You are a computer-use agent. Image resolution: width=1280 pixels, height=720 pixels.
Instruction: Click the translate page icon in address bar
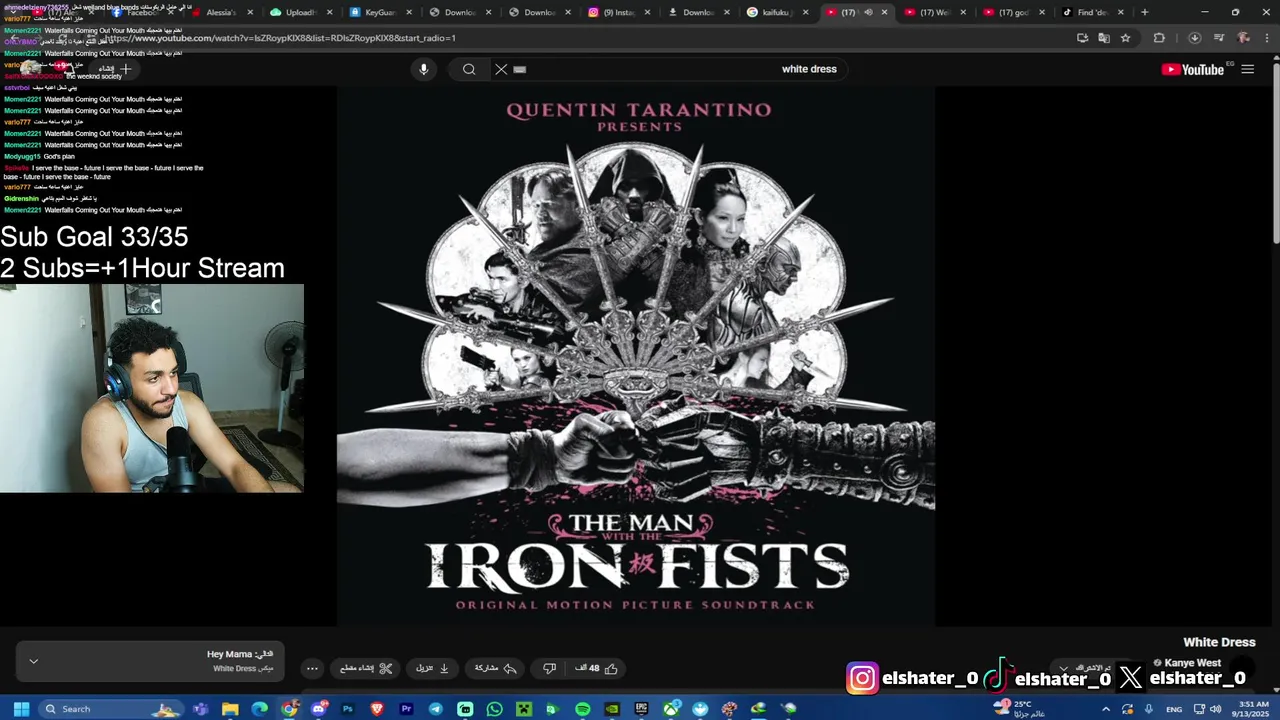(x=1103, y=38)
